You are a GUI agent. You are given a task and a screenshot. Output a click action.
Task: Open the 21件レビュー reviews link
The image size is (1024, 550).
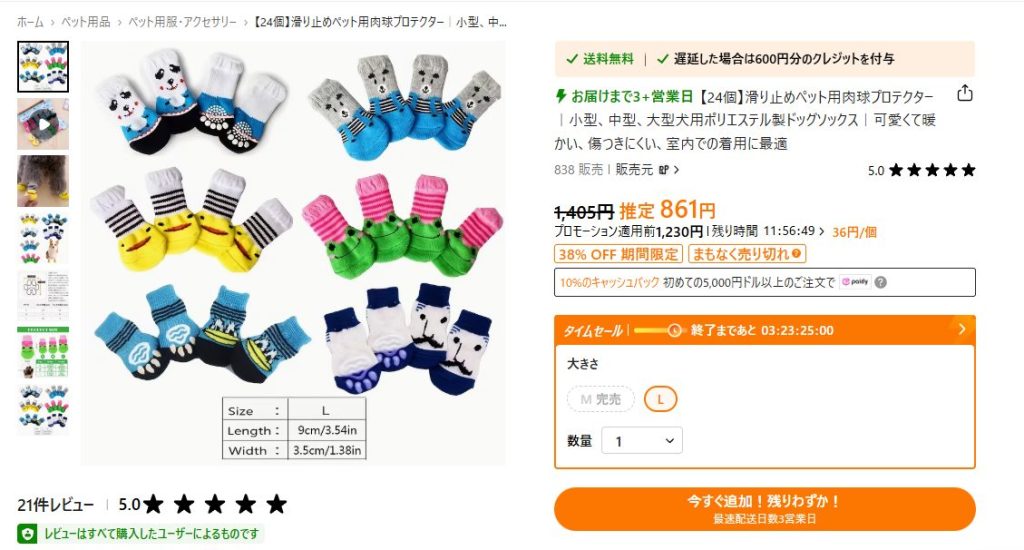tap(56, 505)
